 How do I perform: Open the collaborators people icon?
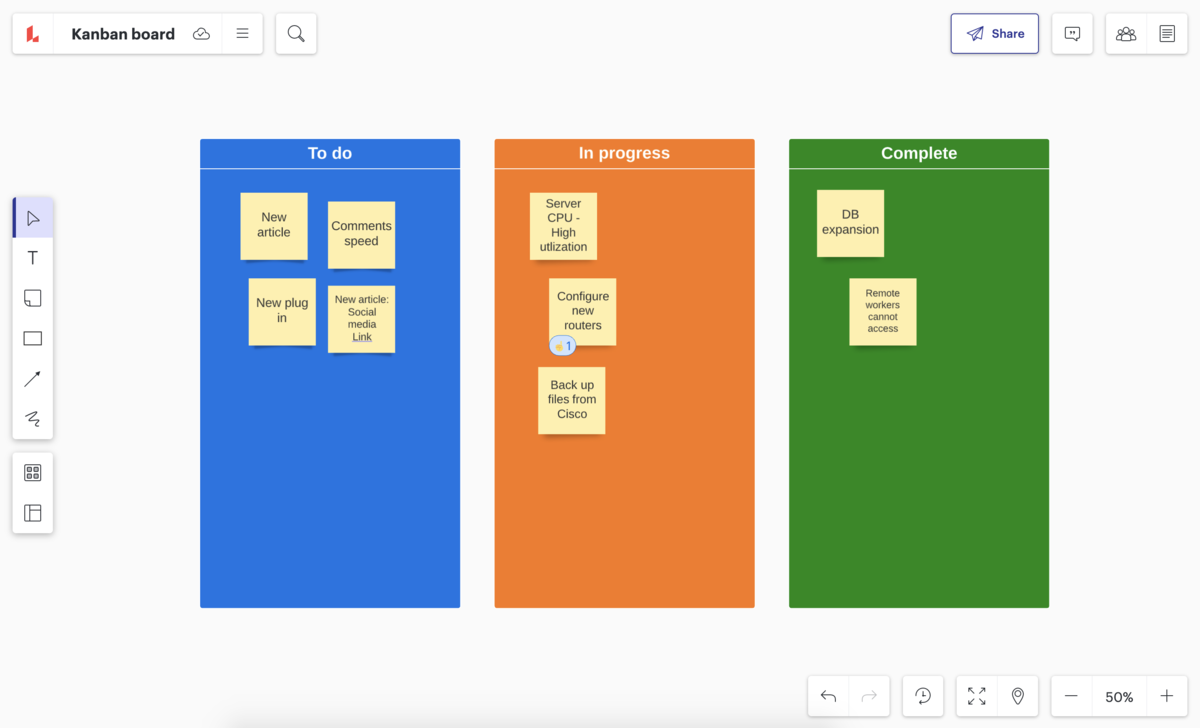coord(1126,34)
